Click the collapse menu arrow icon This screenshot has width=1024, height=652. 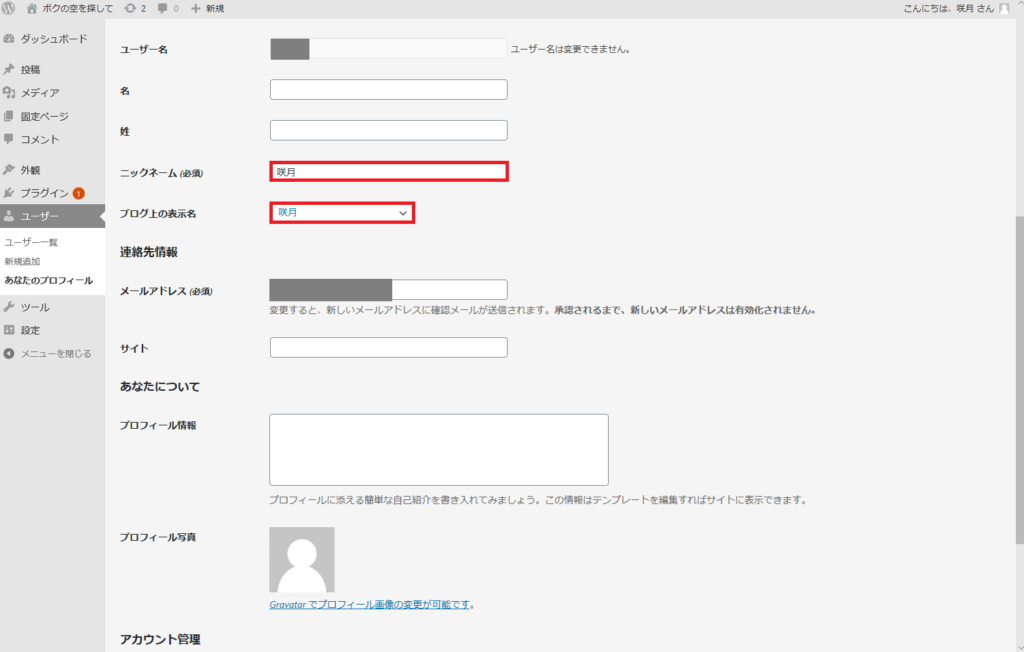[9, 353]
